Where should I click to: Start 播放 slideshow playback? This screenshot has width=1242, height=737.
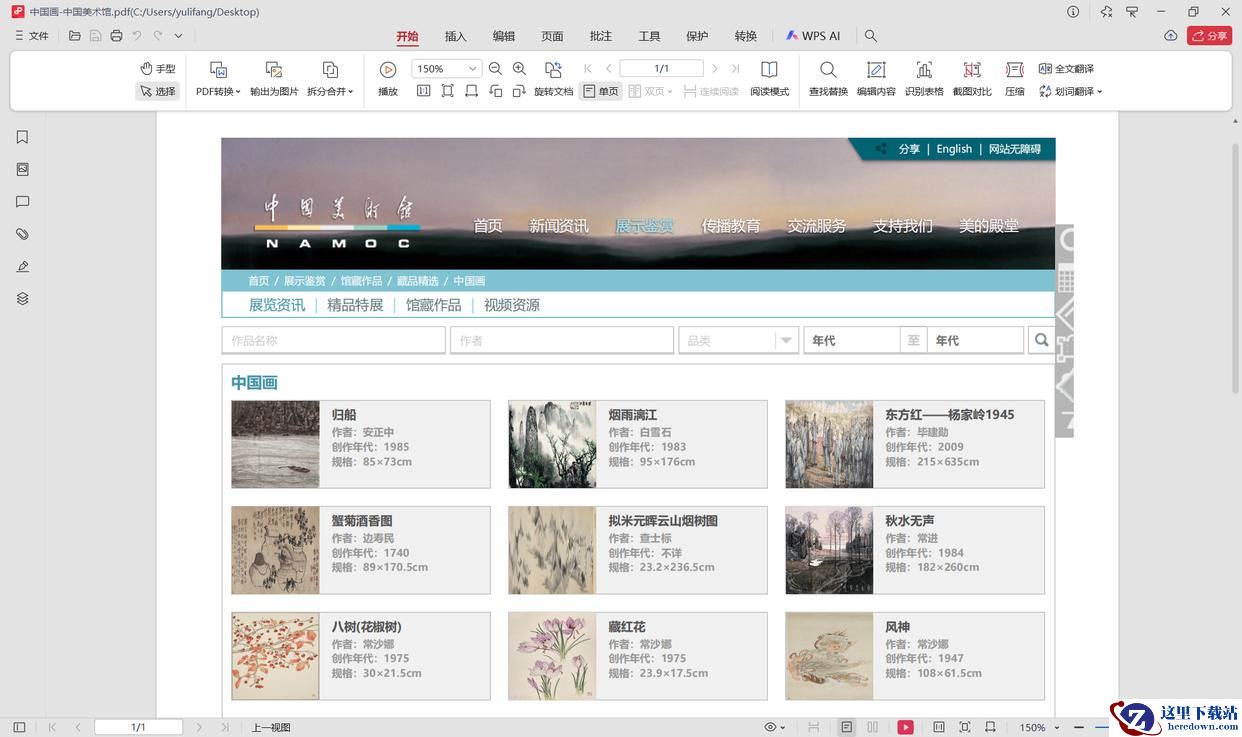(x=388, y=79)
